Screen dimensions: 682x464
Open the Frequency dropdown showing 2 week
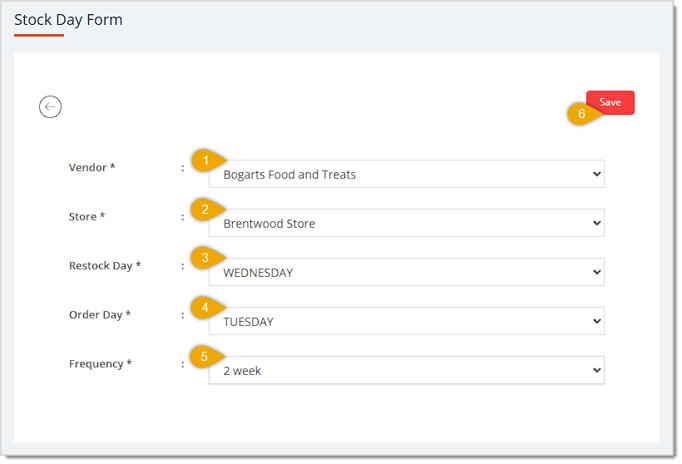406,371
